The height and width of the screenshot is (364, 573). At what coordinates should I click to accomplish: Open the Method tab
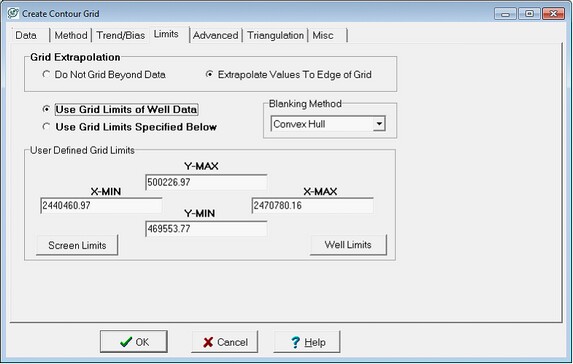[x=71, y=35]
